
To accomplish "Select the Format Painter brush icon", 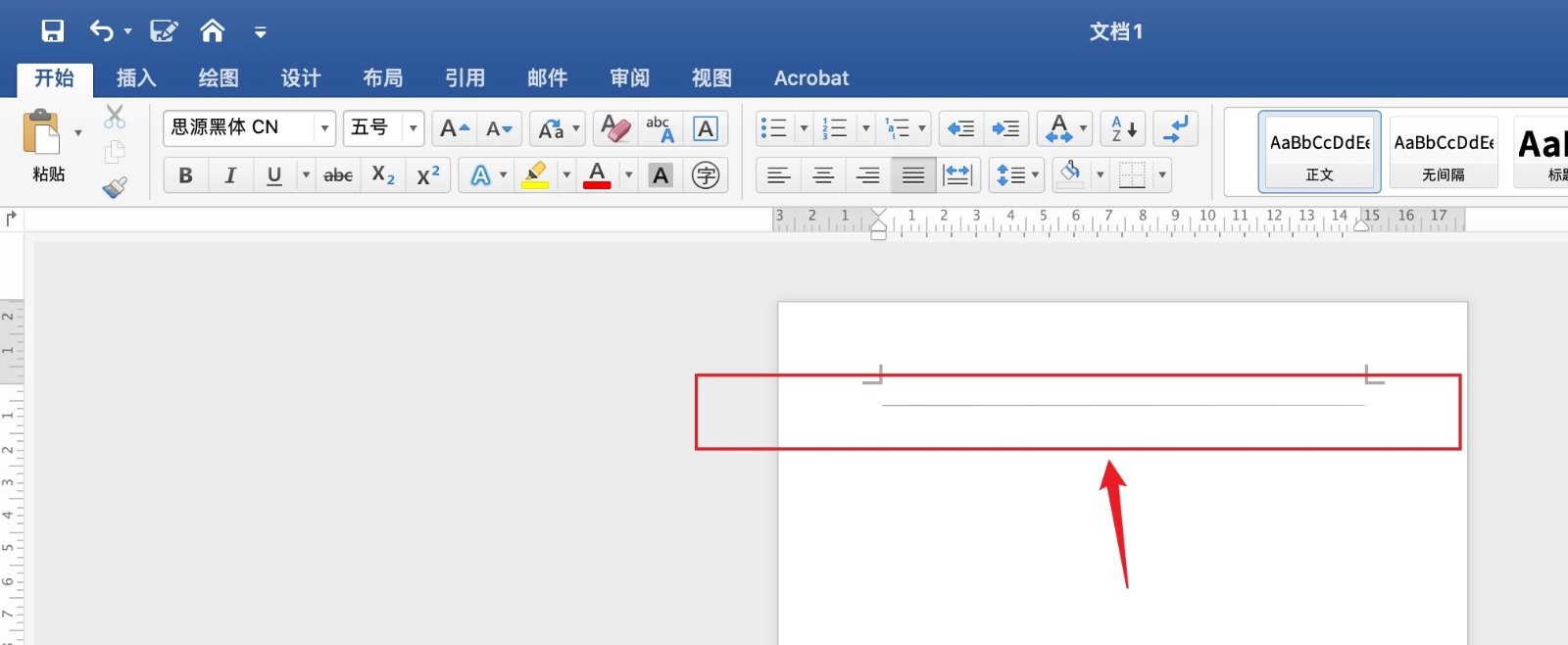I will pos(115,186).
